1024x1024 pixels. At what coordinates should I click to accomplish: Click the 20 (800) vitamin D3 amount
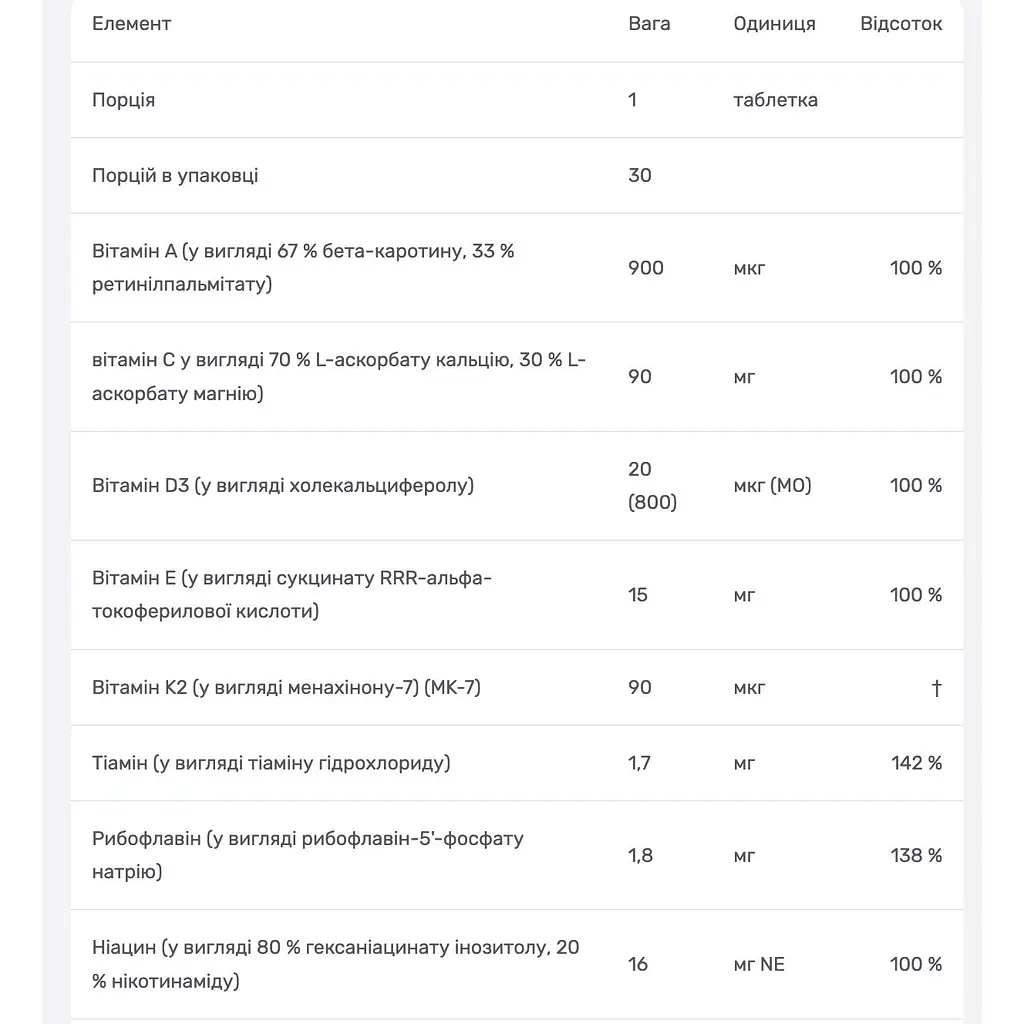(652, 486)
